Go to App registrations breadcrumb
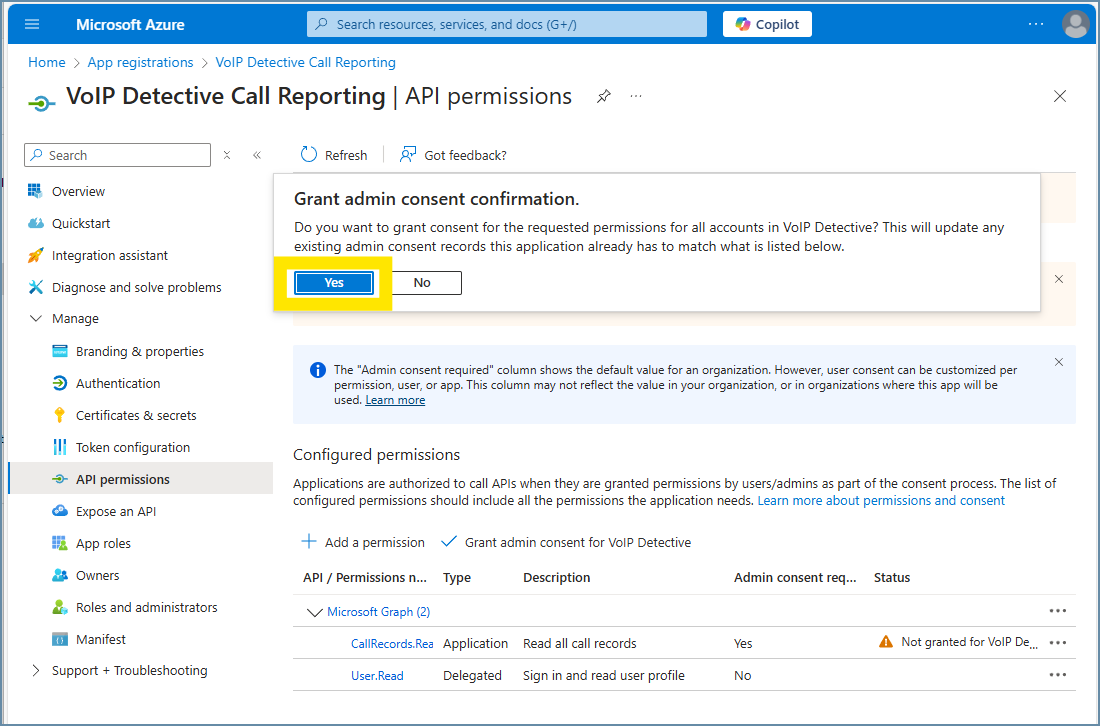 point(140,62)
